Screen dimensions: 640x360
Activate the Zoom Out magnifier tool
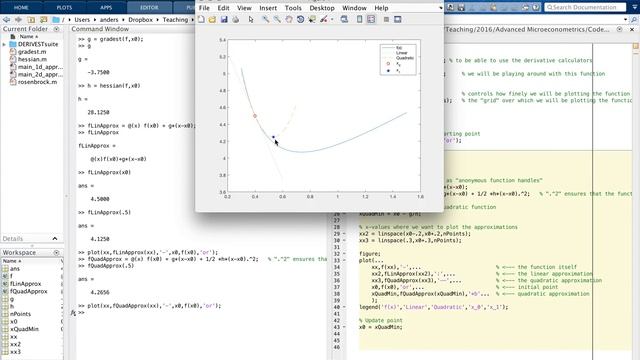(277, 19)
